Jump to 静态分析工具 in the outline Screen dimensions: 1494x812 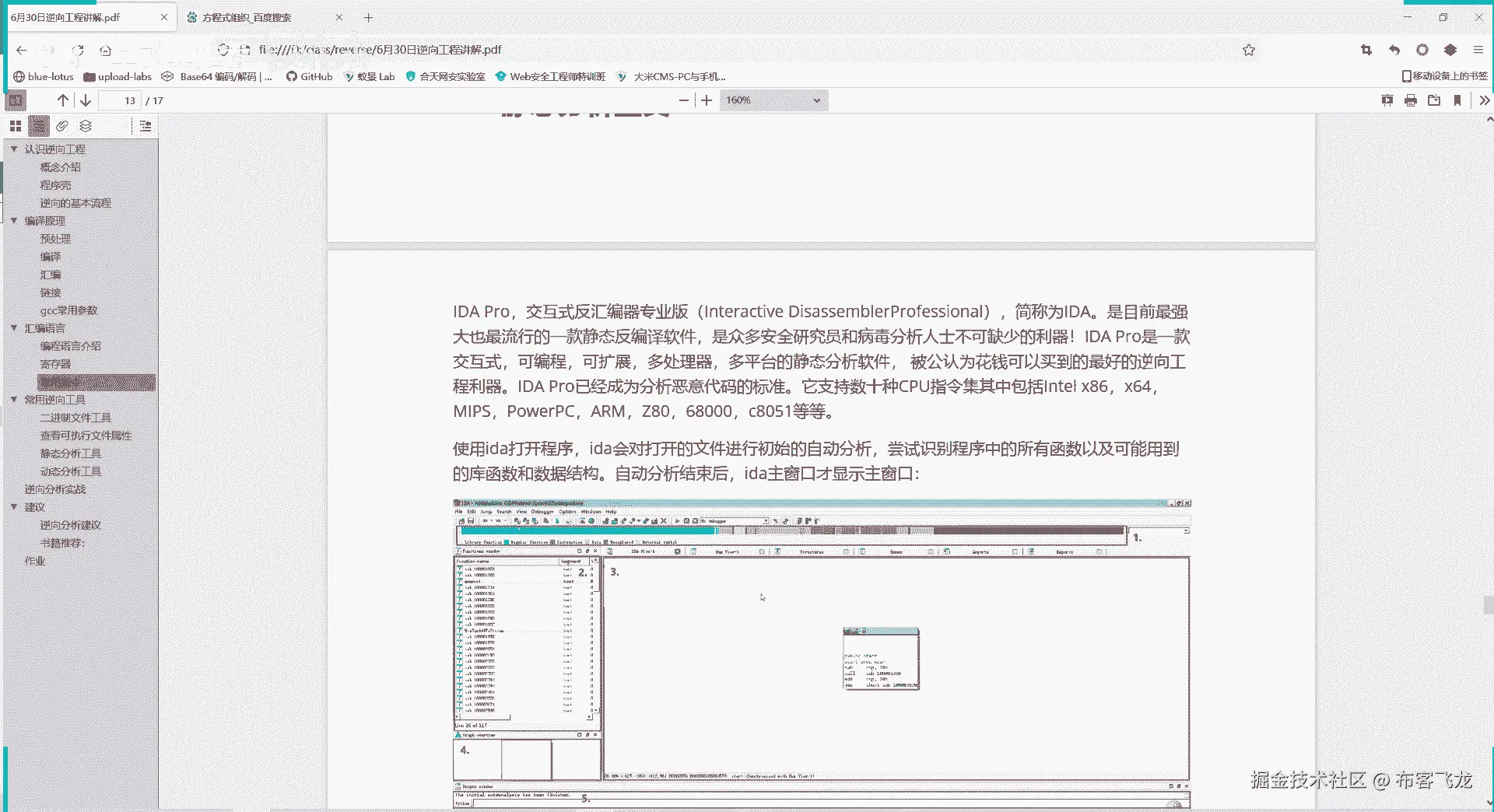(71, 453)
